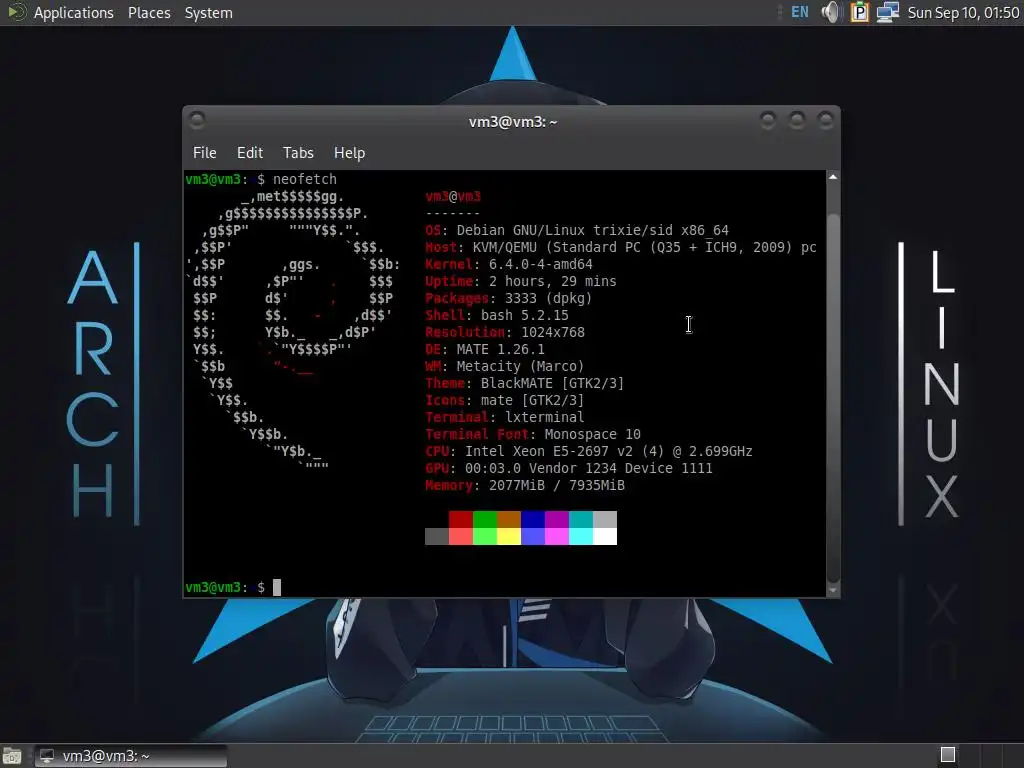Click the bright magenta color block

(x=556, y=537)
